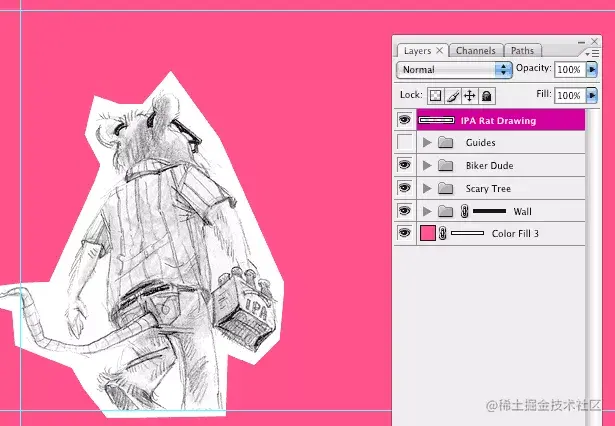
Task: Select the Biker Dude layer name
Action: click(489, 166)
